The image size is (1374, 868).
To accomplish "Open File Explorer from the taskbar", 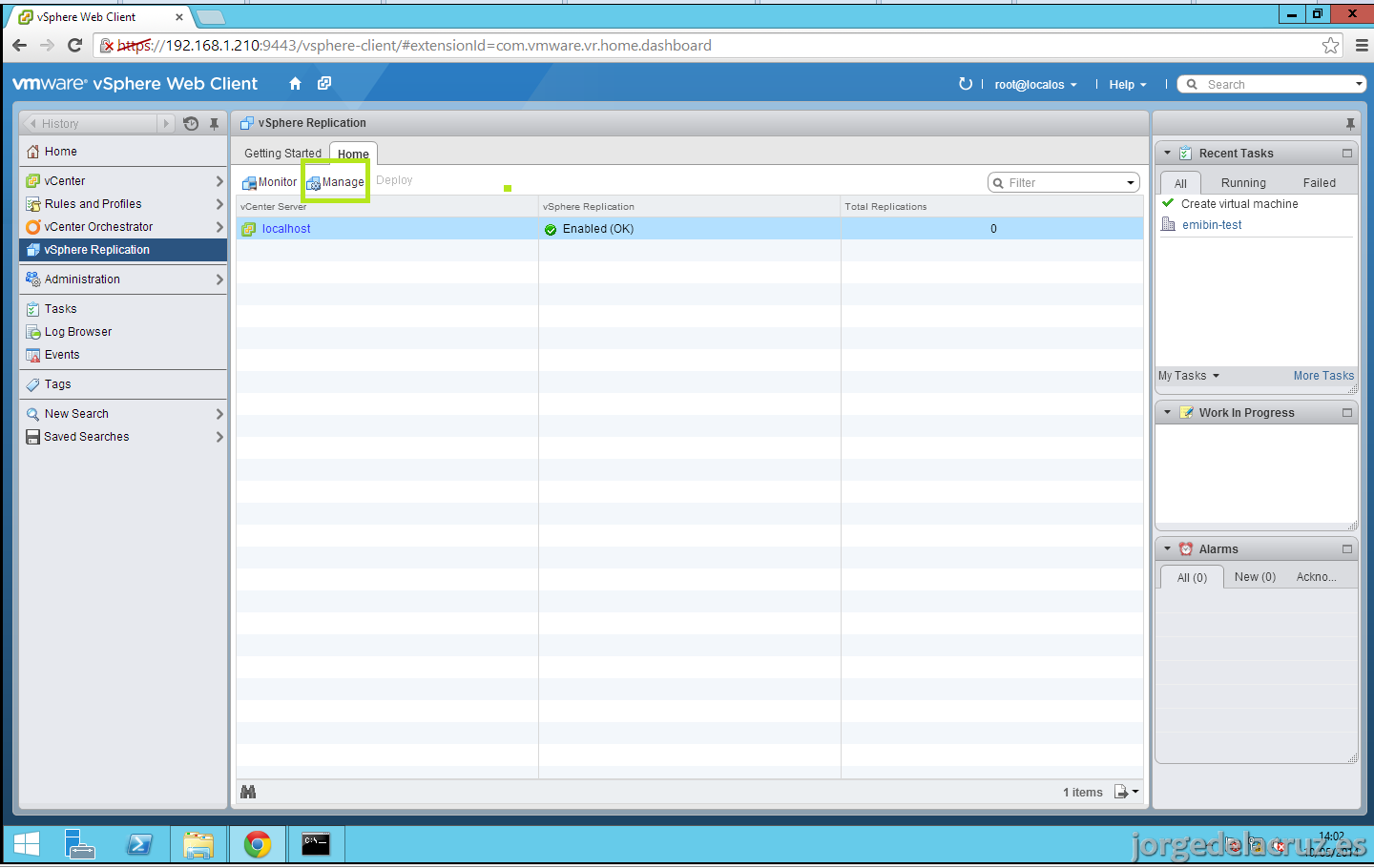I will pyautogui.click(x=198, y=844).
